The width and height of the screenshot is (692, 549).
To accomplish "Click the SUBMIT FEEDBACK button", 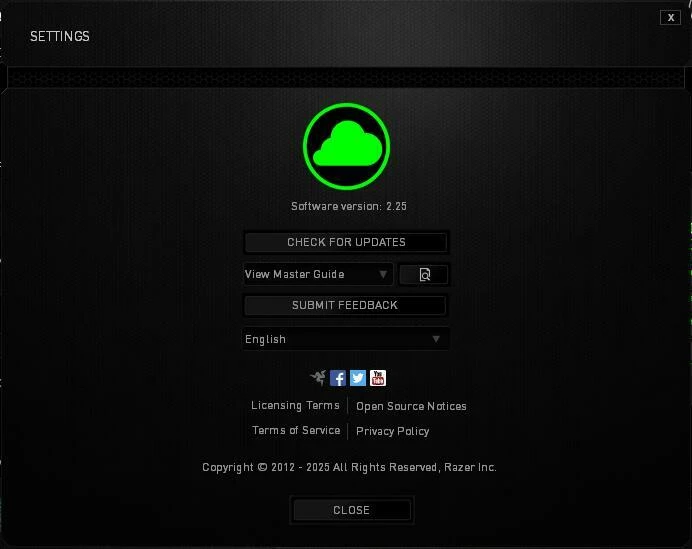I will click(x=345, y=305).
